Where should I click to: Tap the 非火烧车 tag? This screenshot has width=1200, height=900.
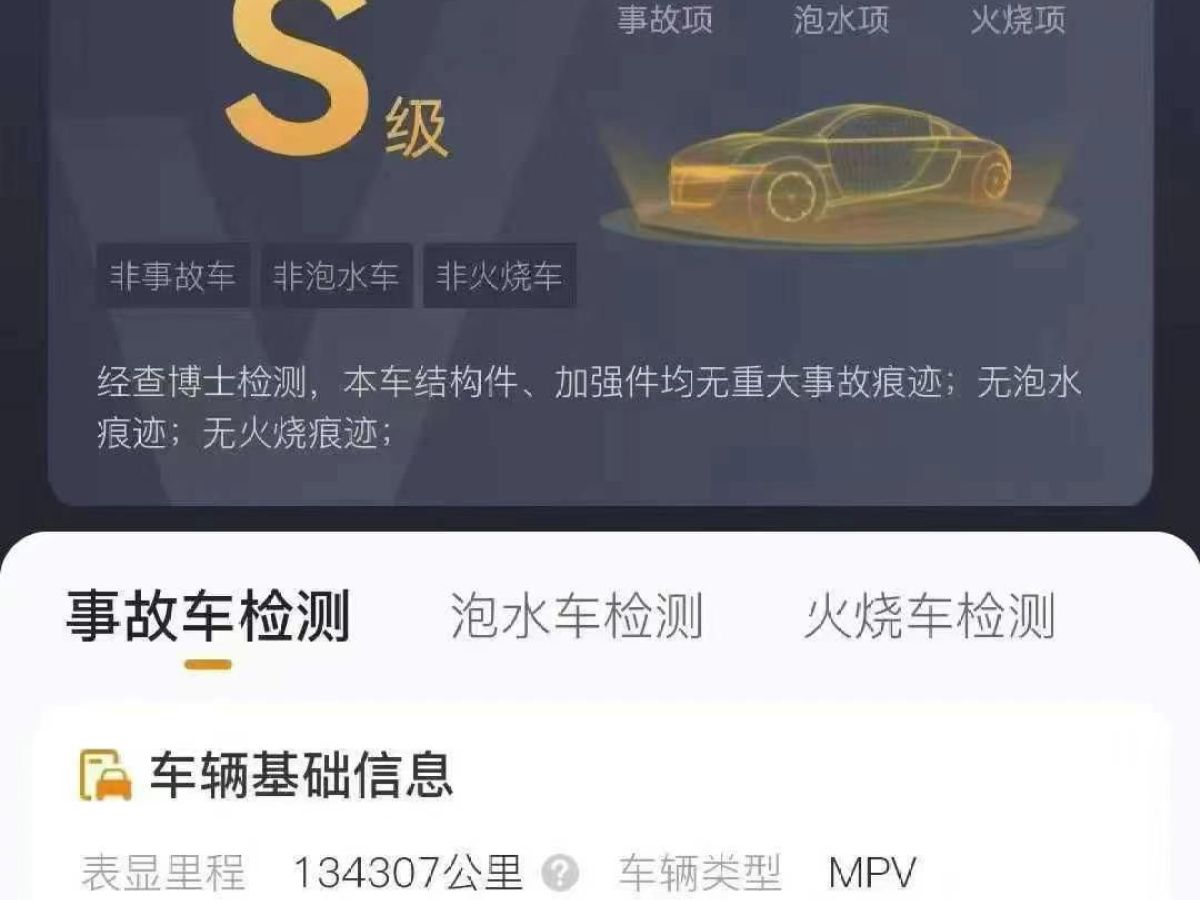click(x=499, y=275)
